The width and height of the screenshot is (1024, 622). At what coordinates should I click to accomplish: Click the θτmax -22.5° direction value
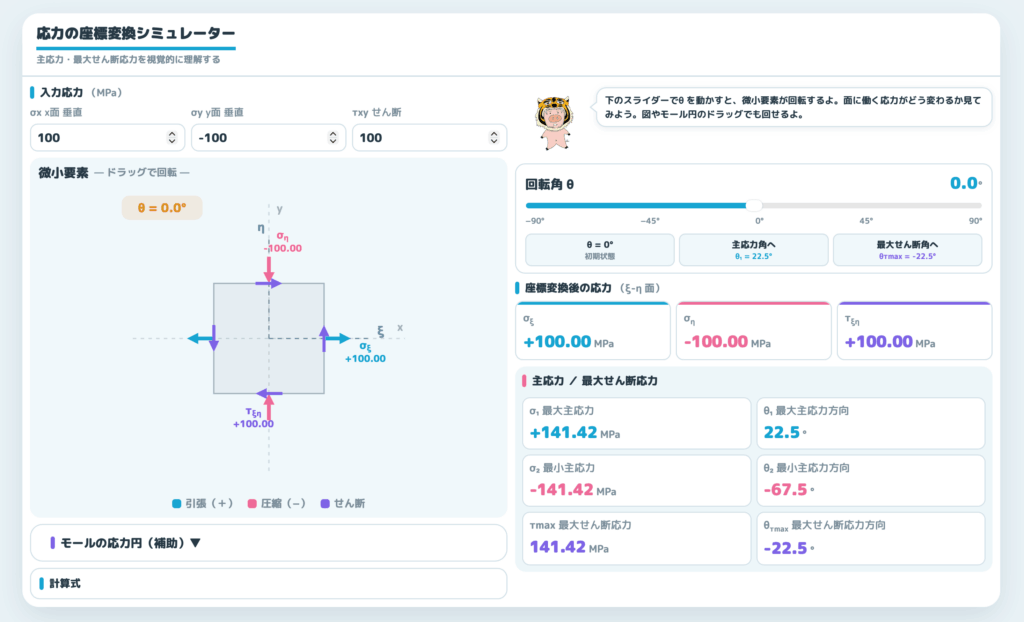tap(789, 548)
